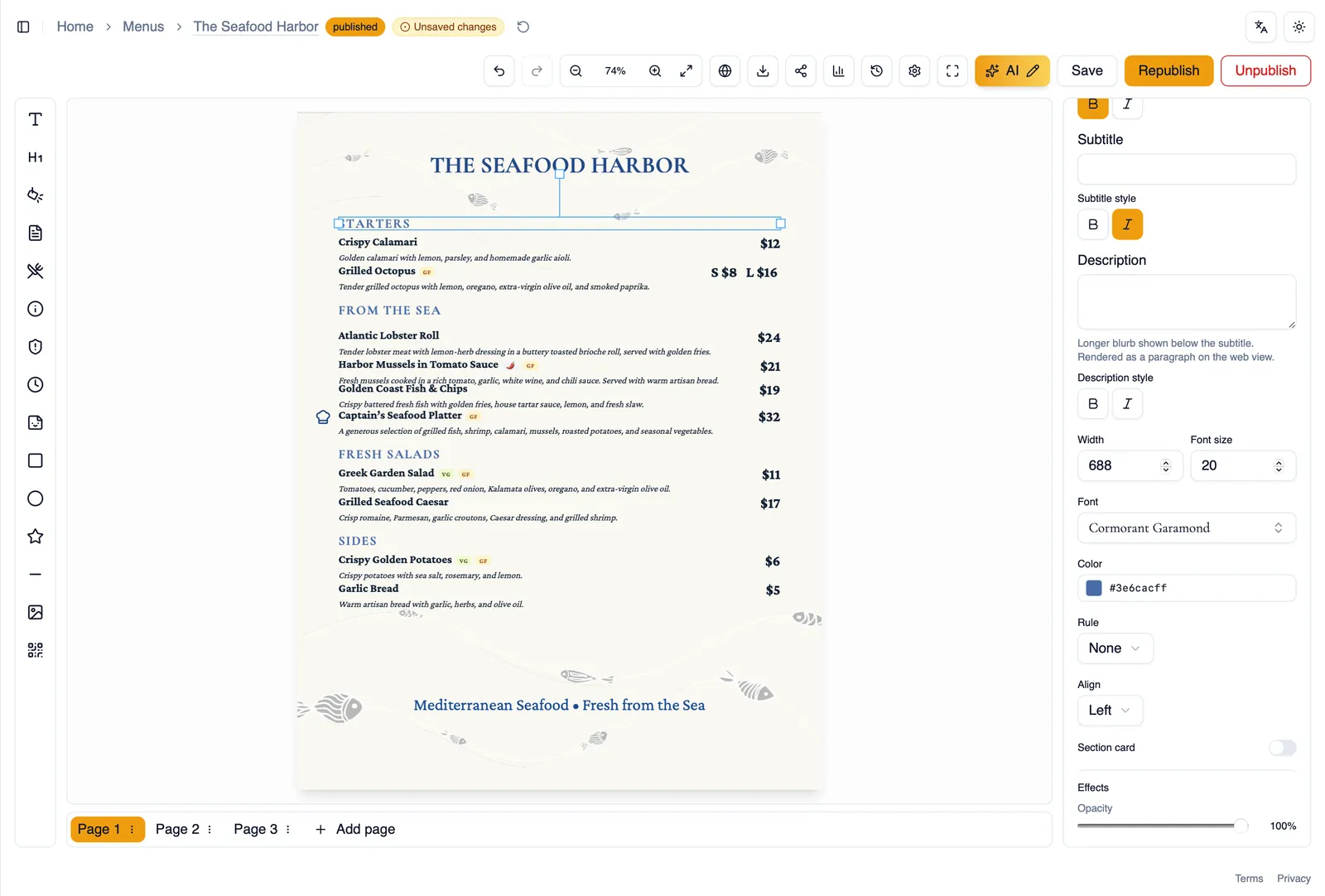Zoom out of the canvas
Image resolution: width=1325 pixels, height=896 pixels.
tap(576, 71)
